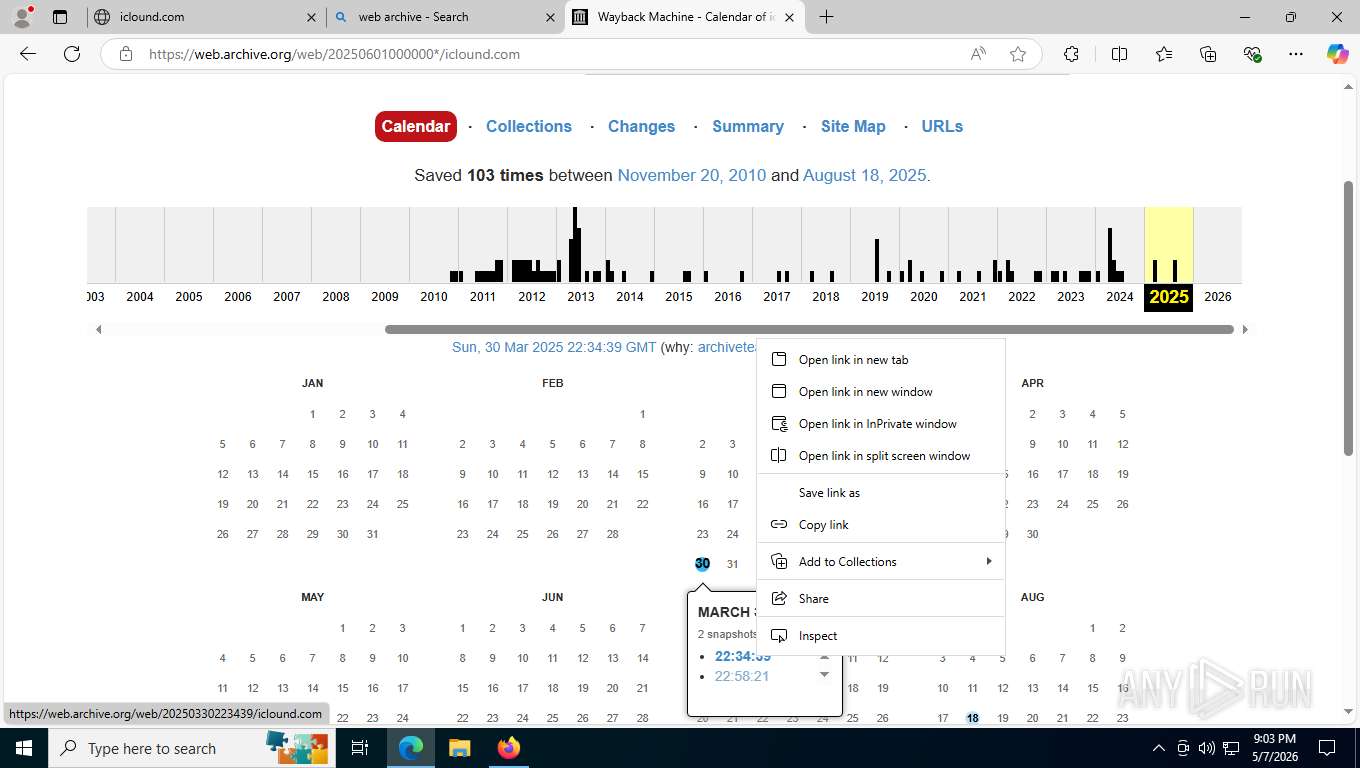Image resolution: width=1360 pixels, height=768 pixels.
Task: Open the URLs view link
Action: point(942,126)
